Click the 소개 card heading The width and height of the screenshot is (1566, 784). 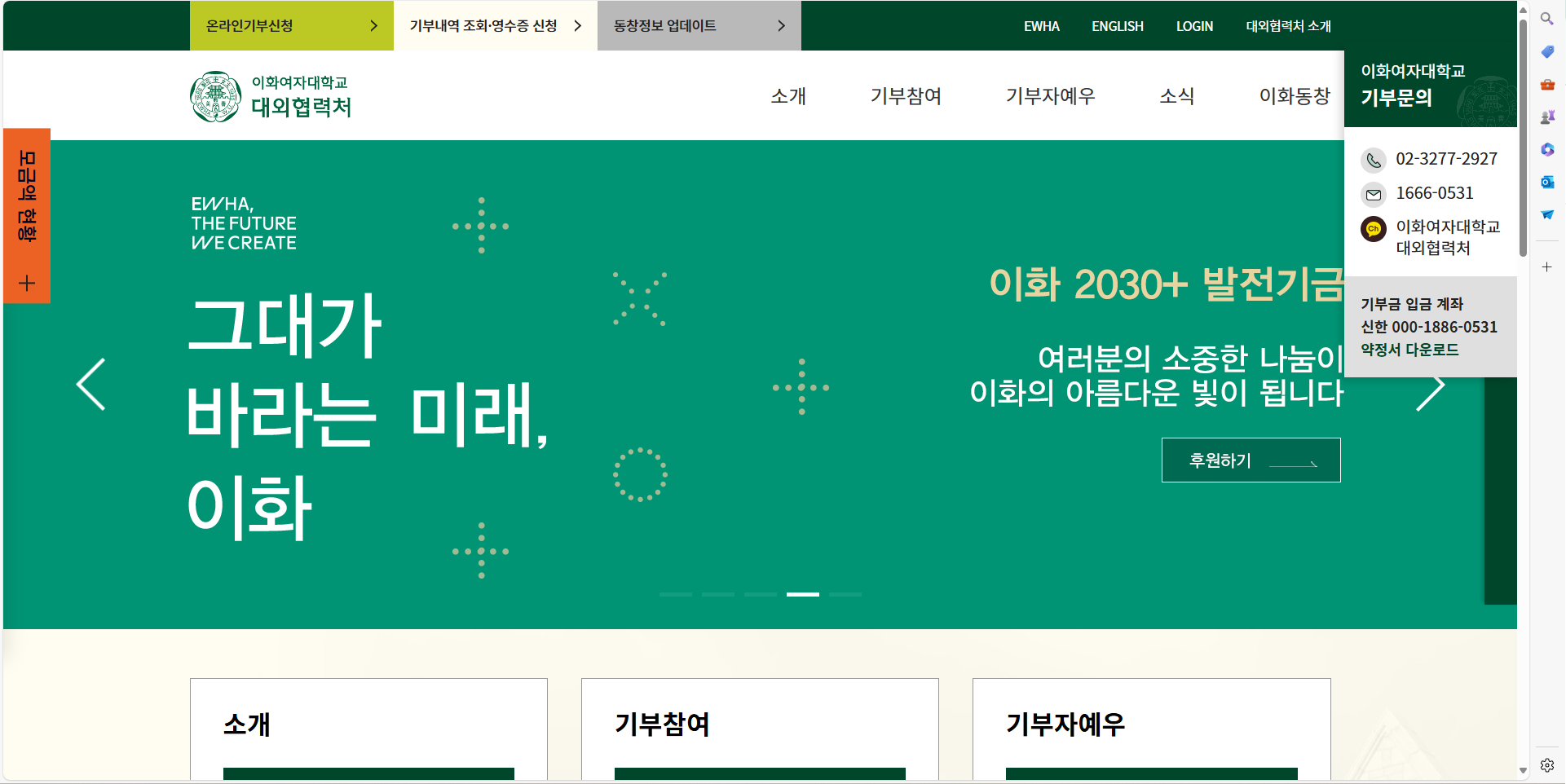[246, 724]
